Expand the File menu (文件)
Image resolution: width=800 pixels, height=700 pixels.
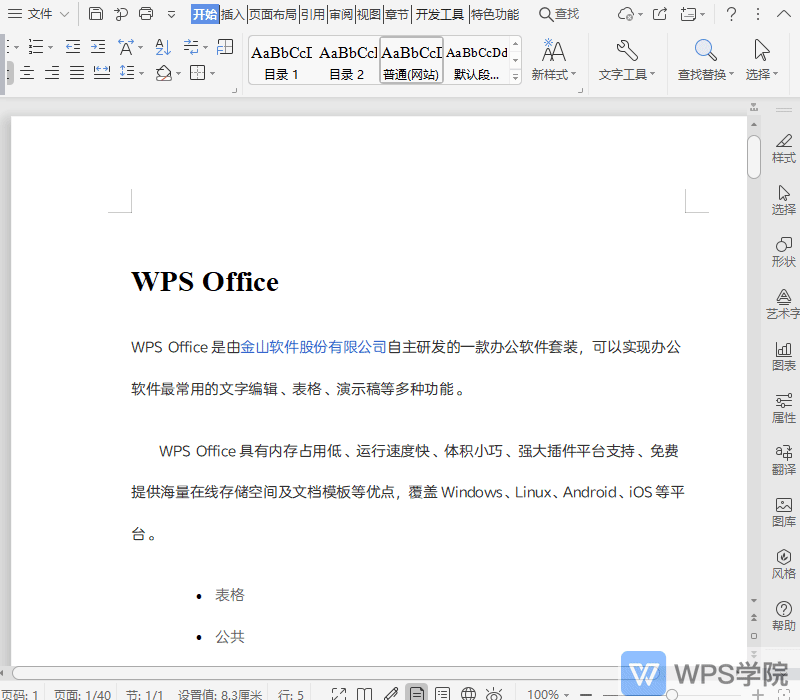click(x=38, y=14)
